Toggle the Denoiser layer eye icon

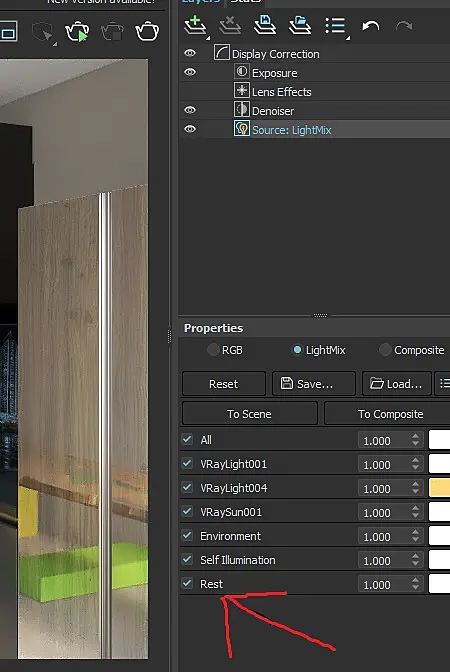click(190, 110)
